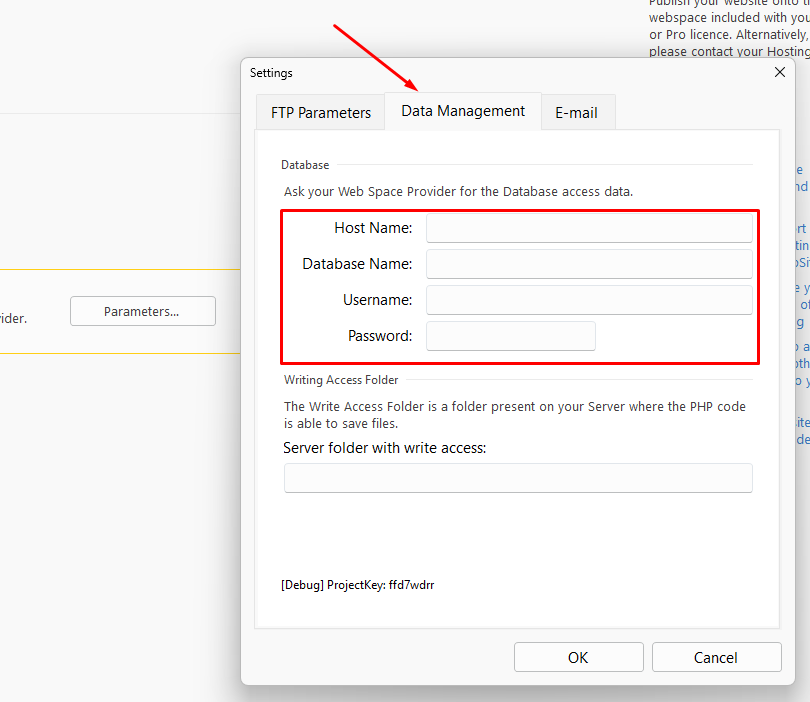Focus the Database Name text box

tap(589, 264)
